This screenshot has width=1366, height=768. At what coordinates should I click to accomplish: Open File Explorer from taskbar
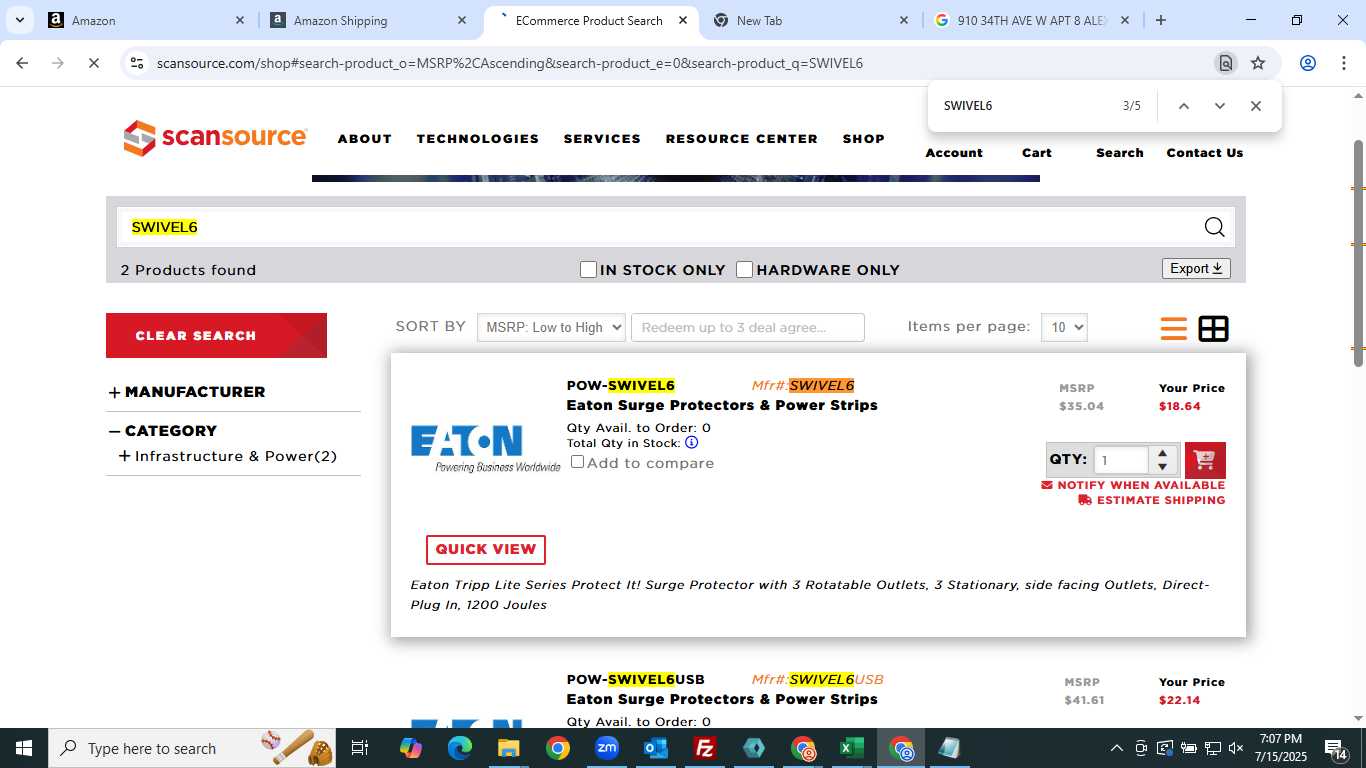[508, 748]
